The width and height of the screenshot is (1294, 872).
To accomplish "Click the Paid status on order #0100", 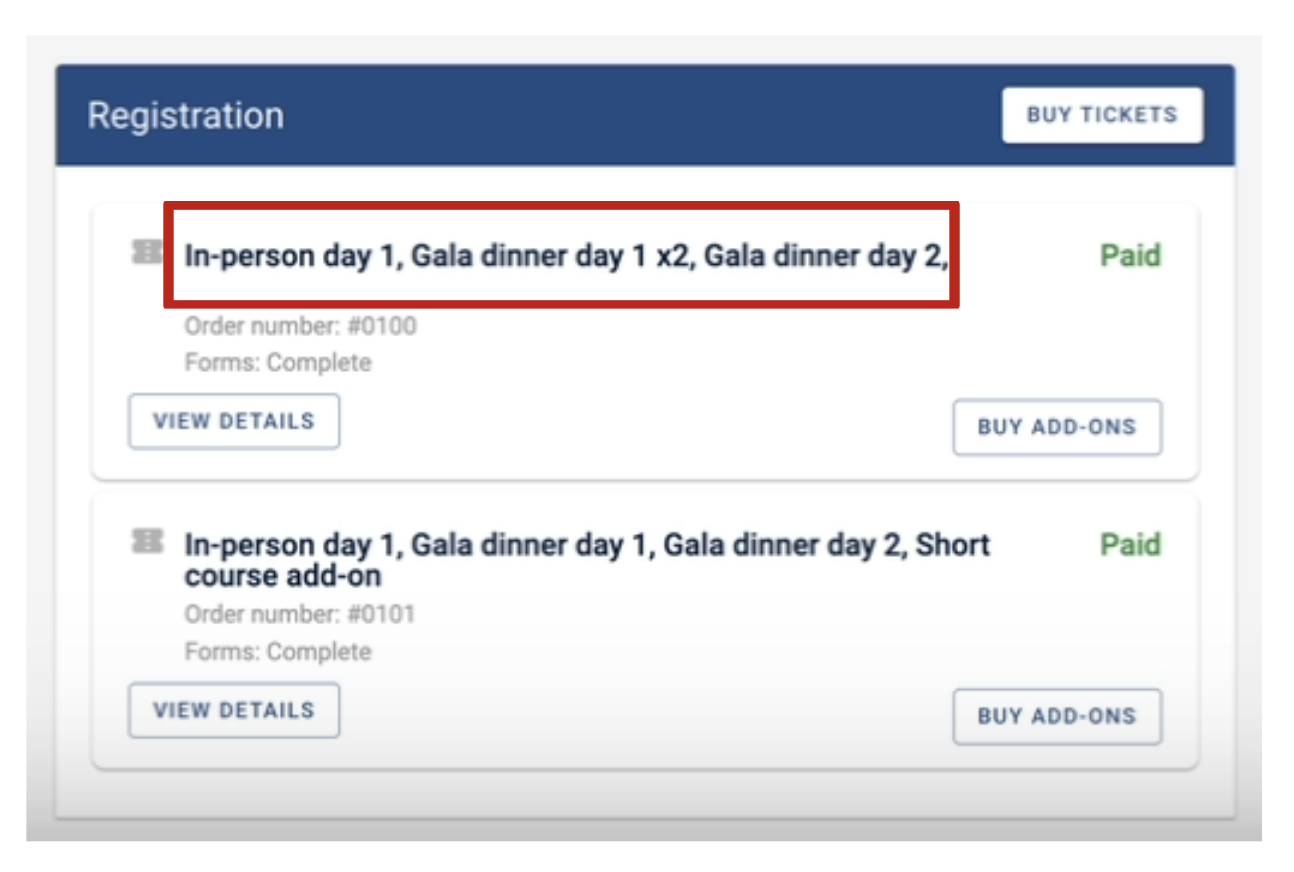I will [x=1131, y=256].
